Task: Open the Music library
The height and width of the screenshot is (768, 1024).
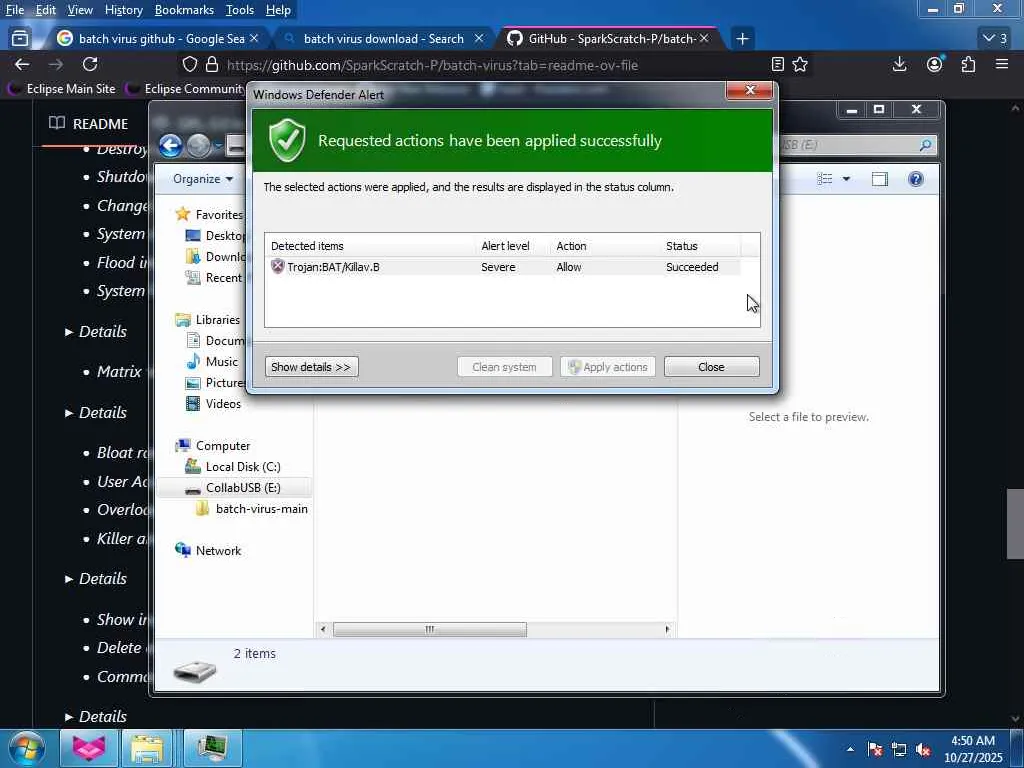Action: point(212,361)
